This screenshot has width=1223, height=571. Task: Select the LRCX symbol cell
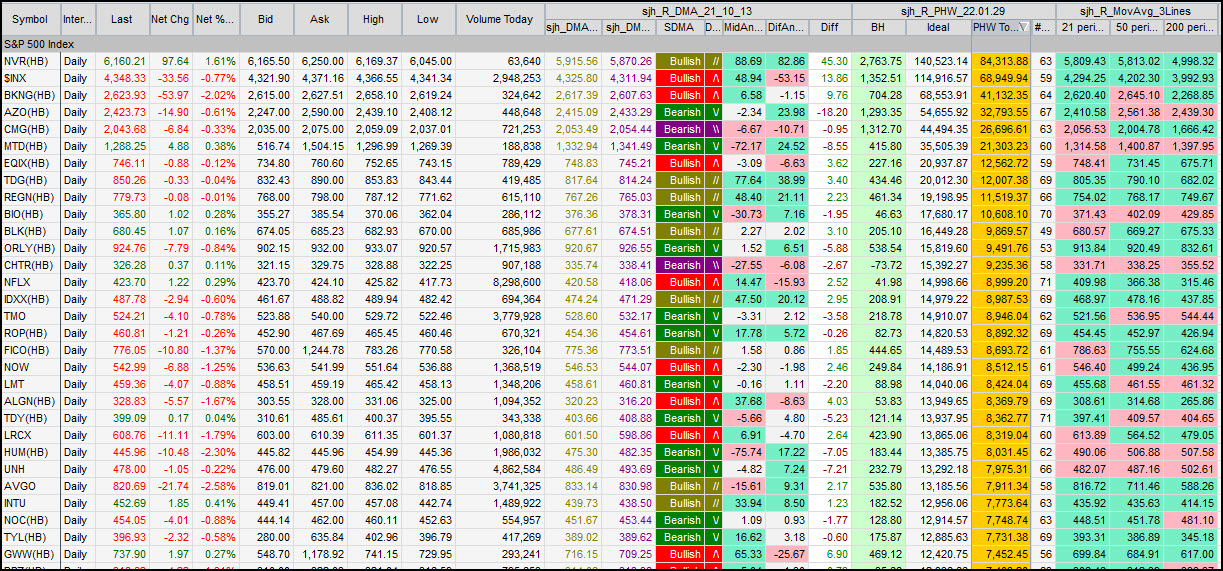tap(29, 435)
